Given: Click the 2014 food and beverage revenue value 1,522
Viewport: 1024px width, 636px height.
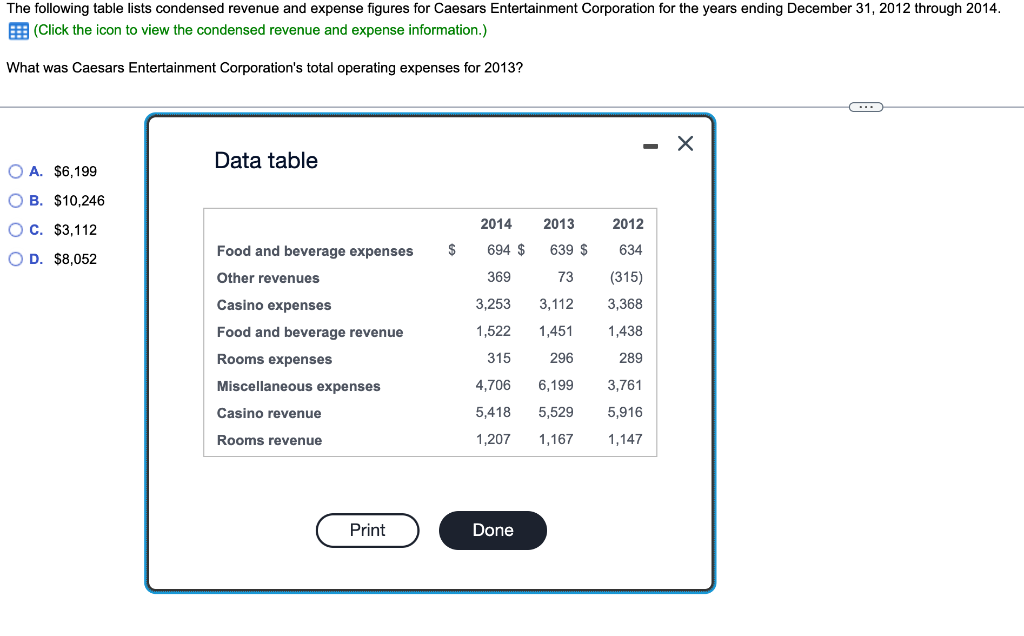Looking at the screenshot, I should pyautogui.click(x=493, y=331).
